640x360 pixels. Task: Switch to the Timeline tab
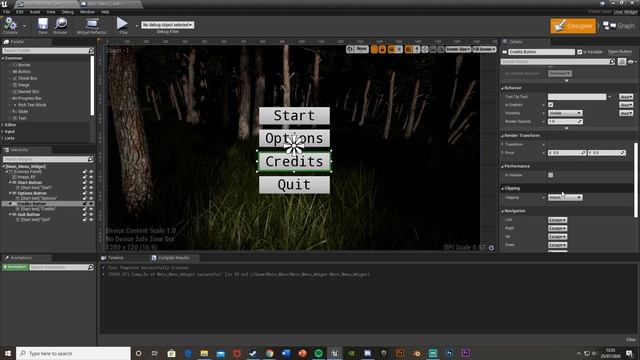(113, 258)
